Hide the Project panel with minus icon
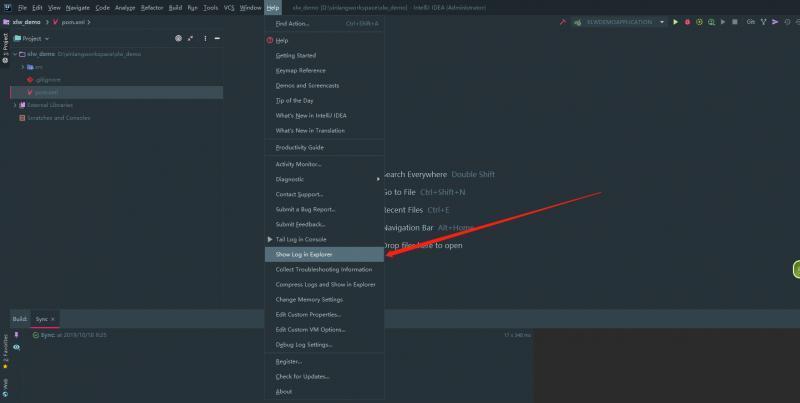This screenshot has width=800, height=403. [215, 38]
